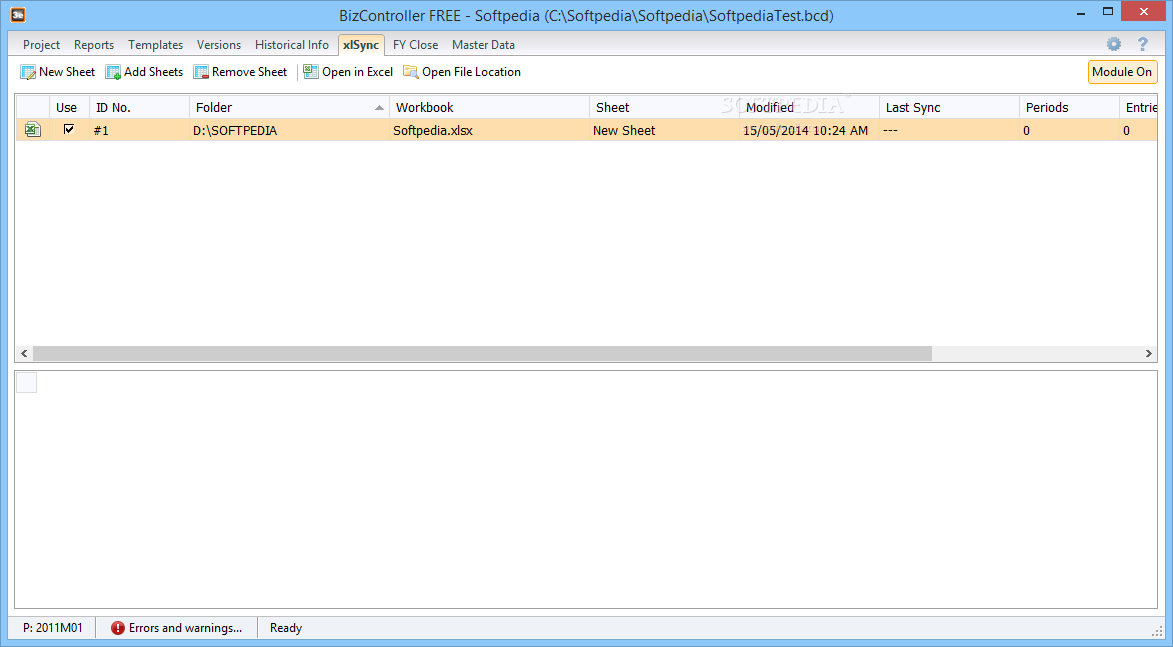Click the horizontal scrollbar left arrow
1173x647 pixels.
point(24,353)
